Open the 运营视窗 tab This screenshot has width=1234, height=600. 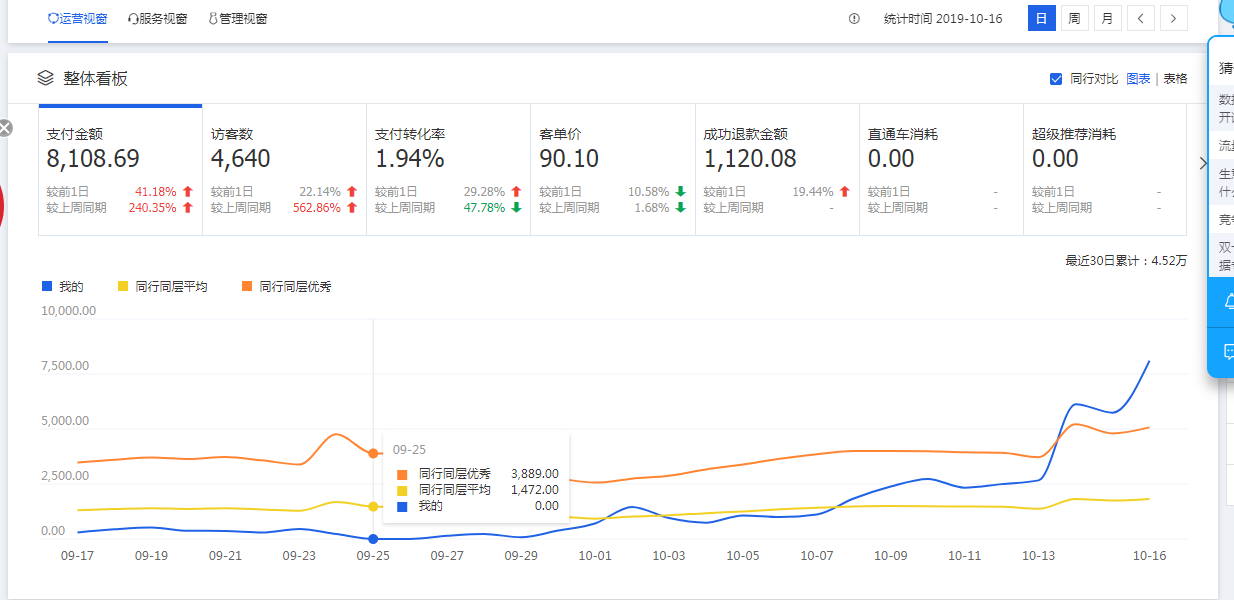click(x=78, y=19)
